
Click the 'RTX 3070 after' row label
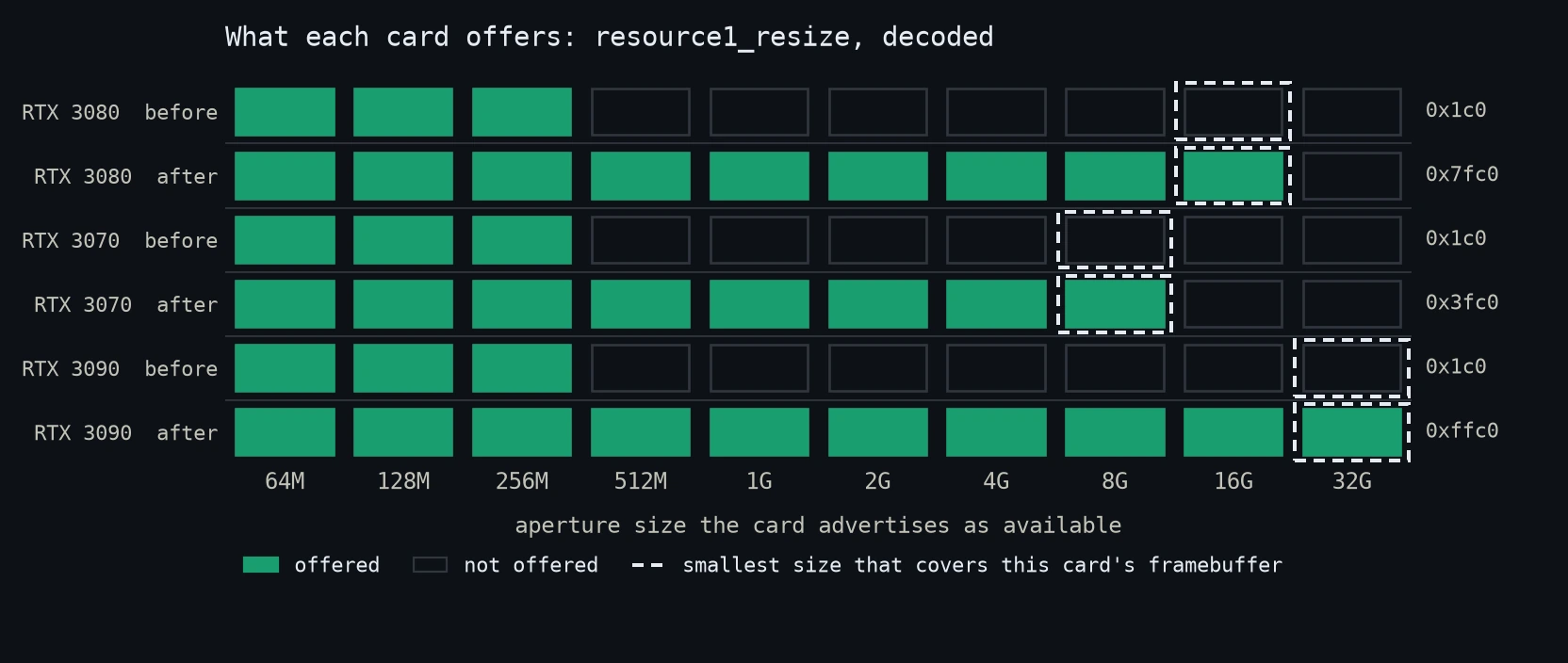125,304
